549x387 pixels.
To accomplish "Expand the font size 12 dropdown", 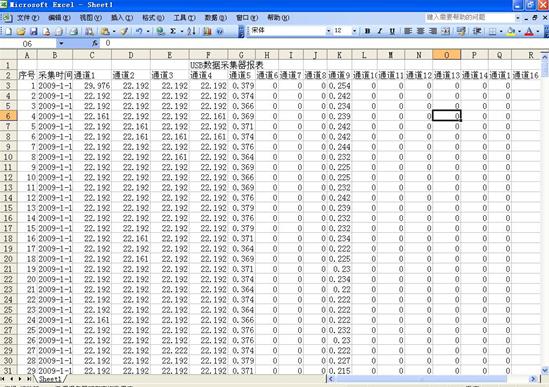I will 354,31.
